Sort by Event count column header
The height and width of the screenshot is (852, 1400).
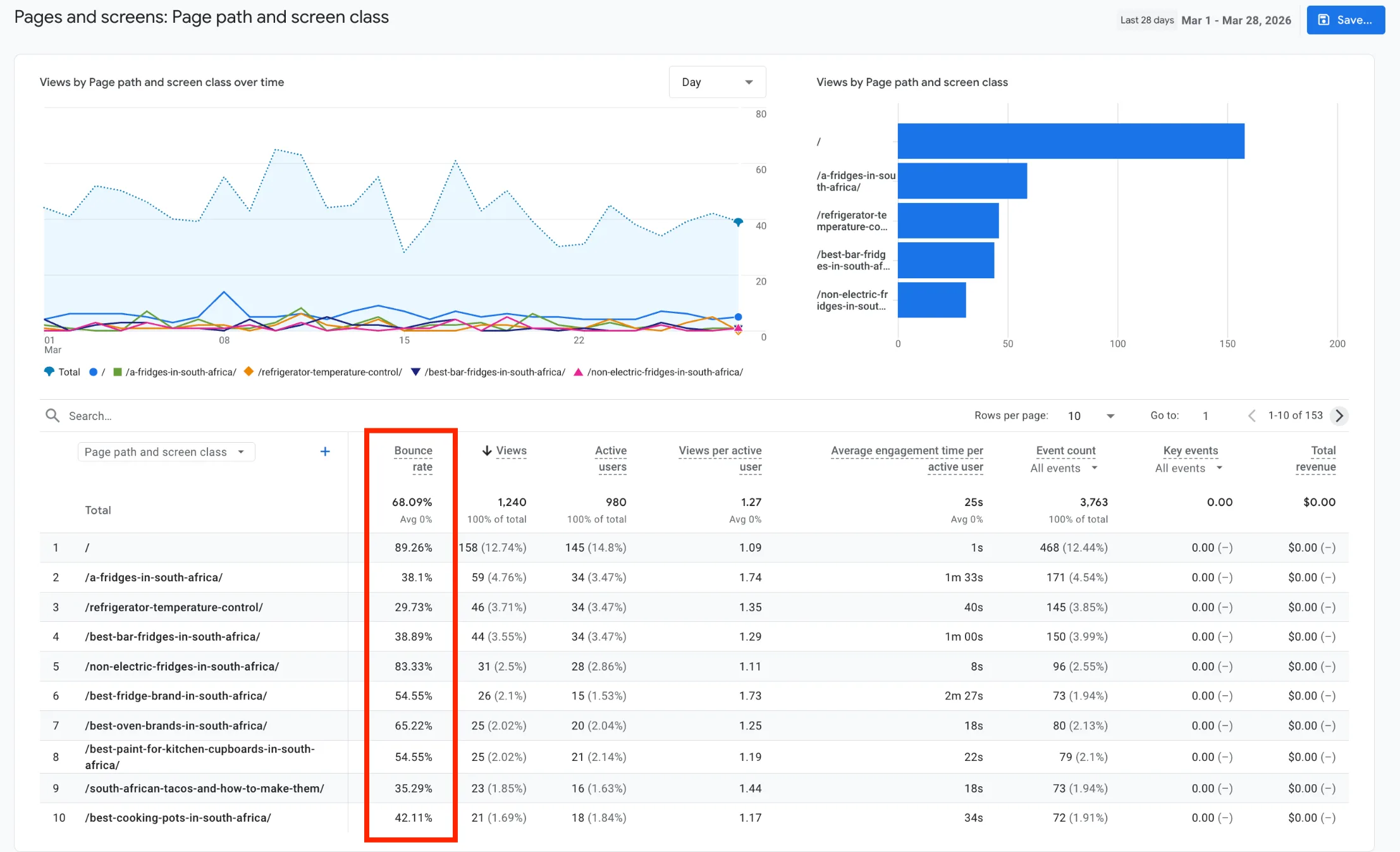pyautogui.click(x=1065, y=450)
